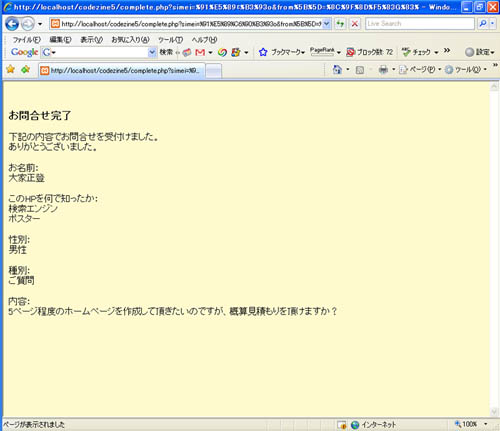Expand the address bar history dropdown
The width and height of the screenshot is (500, 431).
(327, 24)
